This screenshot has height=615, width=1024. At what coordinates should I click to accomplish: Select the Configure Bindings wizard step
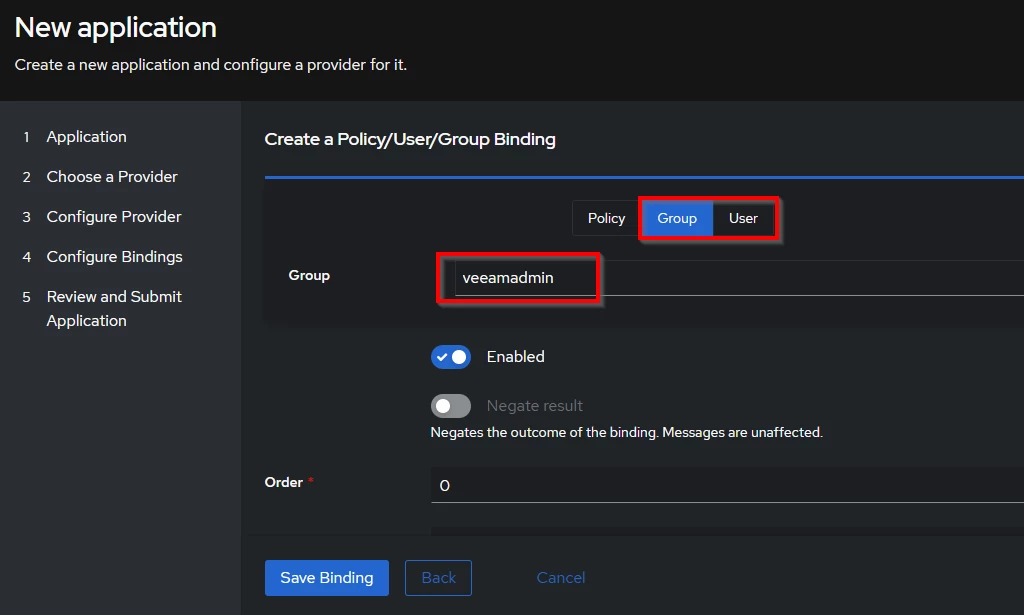tap(114, 257)
